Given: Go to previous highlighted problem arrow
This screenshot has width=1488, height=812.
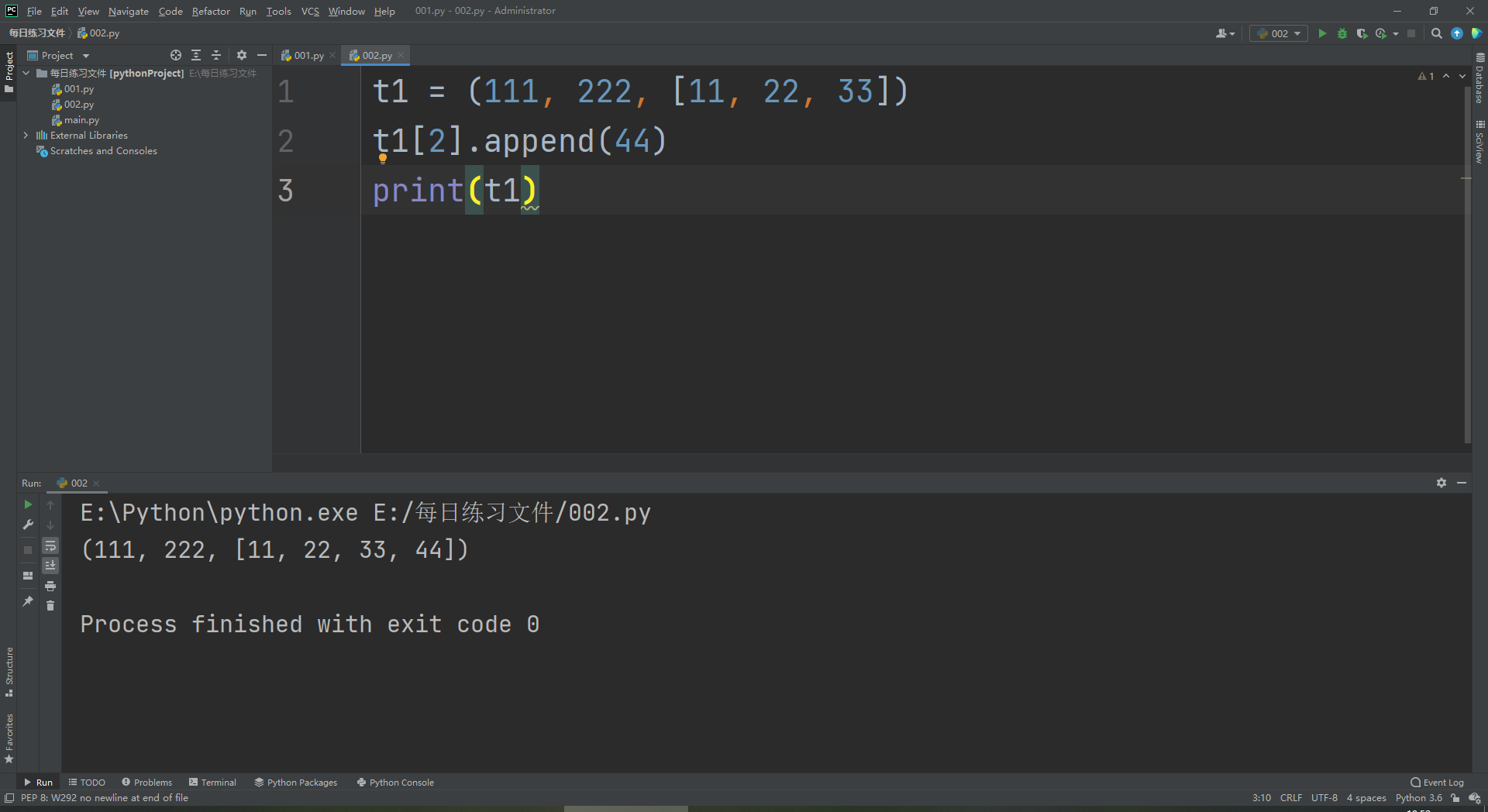Looking at the screenshot, I should 1446,76.
